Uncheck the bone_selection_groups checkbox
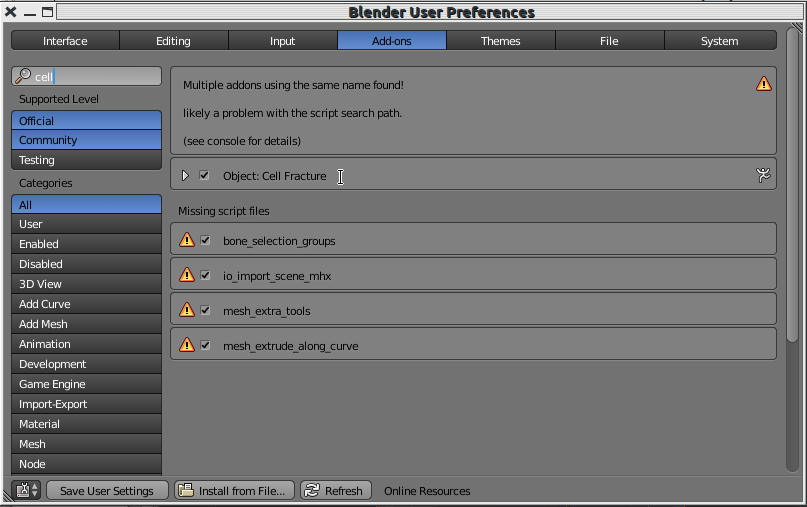The width and height of the screenshot is (807, 507). coord(205,240)
